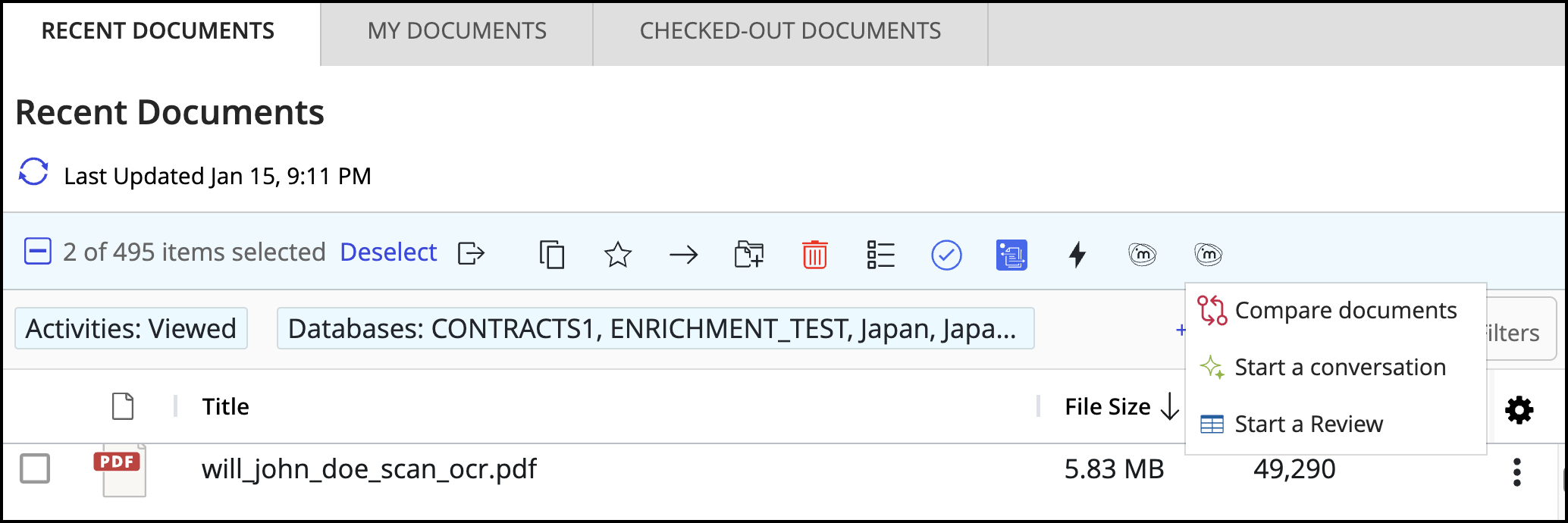
Task: Click the move arrow icon in toolbar
Action: point(683,255)
